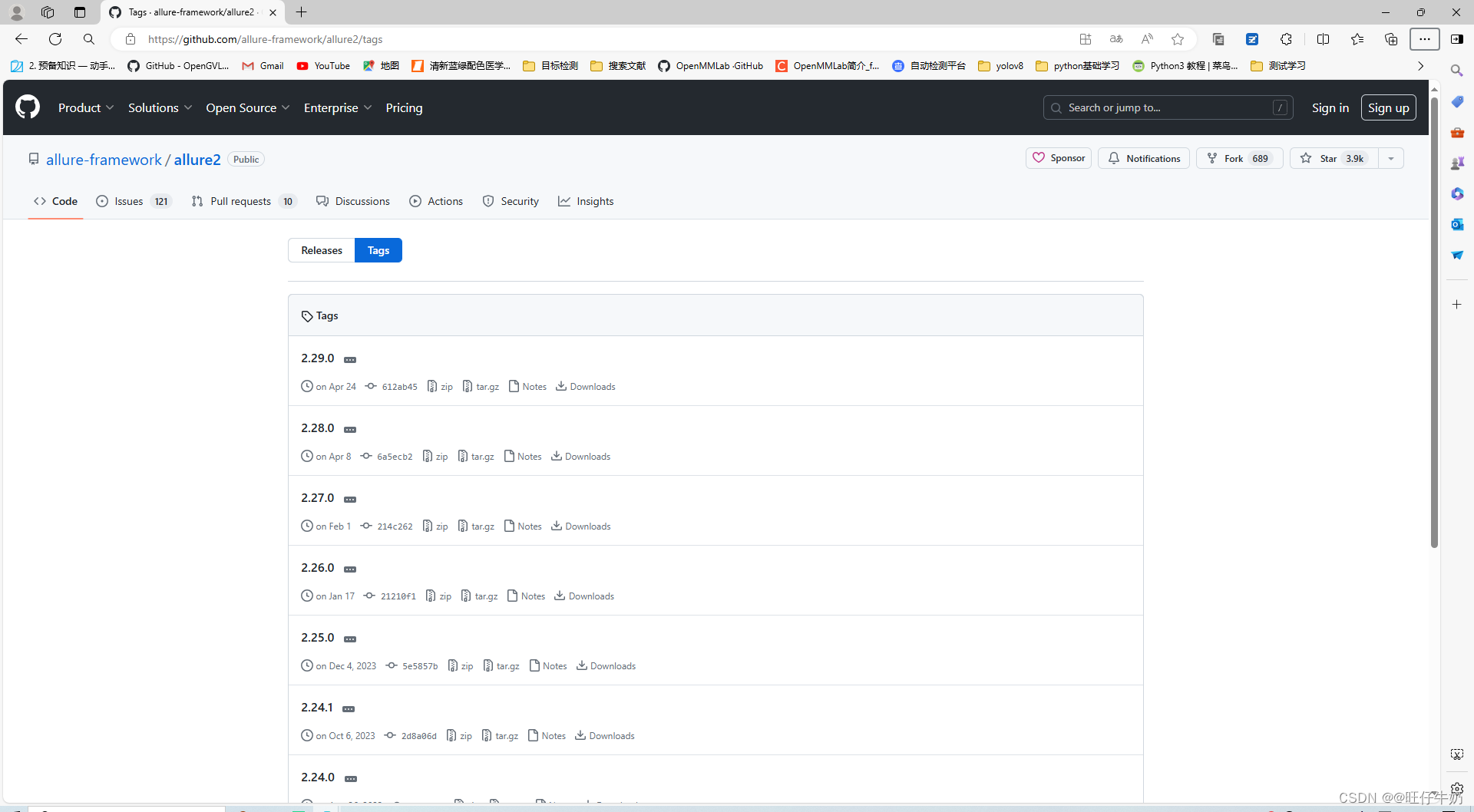Switch to the Issues tab
1474x812 pixels.
(x=134, y=201)
